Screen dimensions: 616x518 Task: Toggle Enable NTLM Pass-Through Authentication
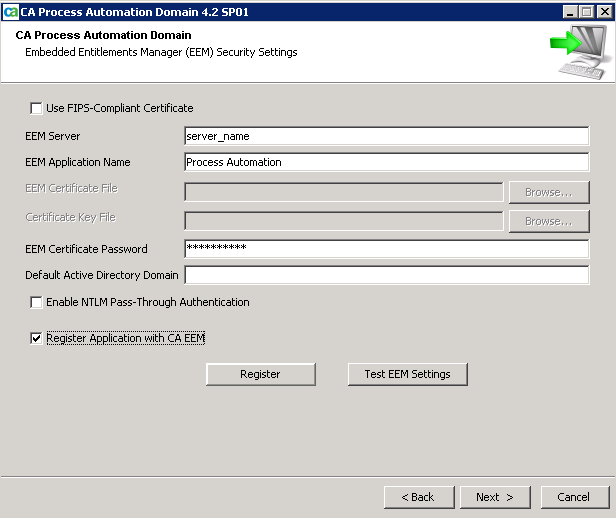[37, 302]
